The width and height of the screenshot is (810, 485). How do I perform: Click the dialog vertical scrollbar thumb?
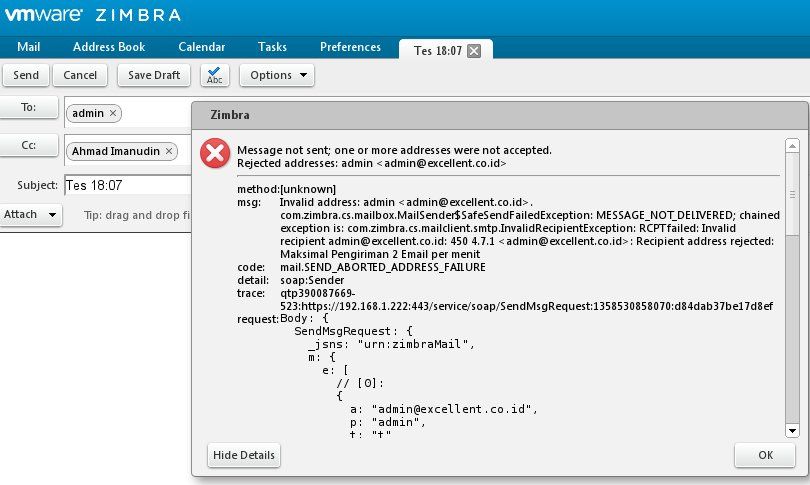click(792, 194)
